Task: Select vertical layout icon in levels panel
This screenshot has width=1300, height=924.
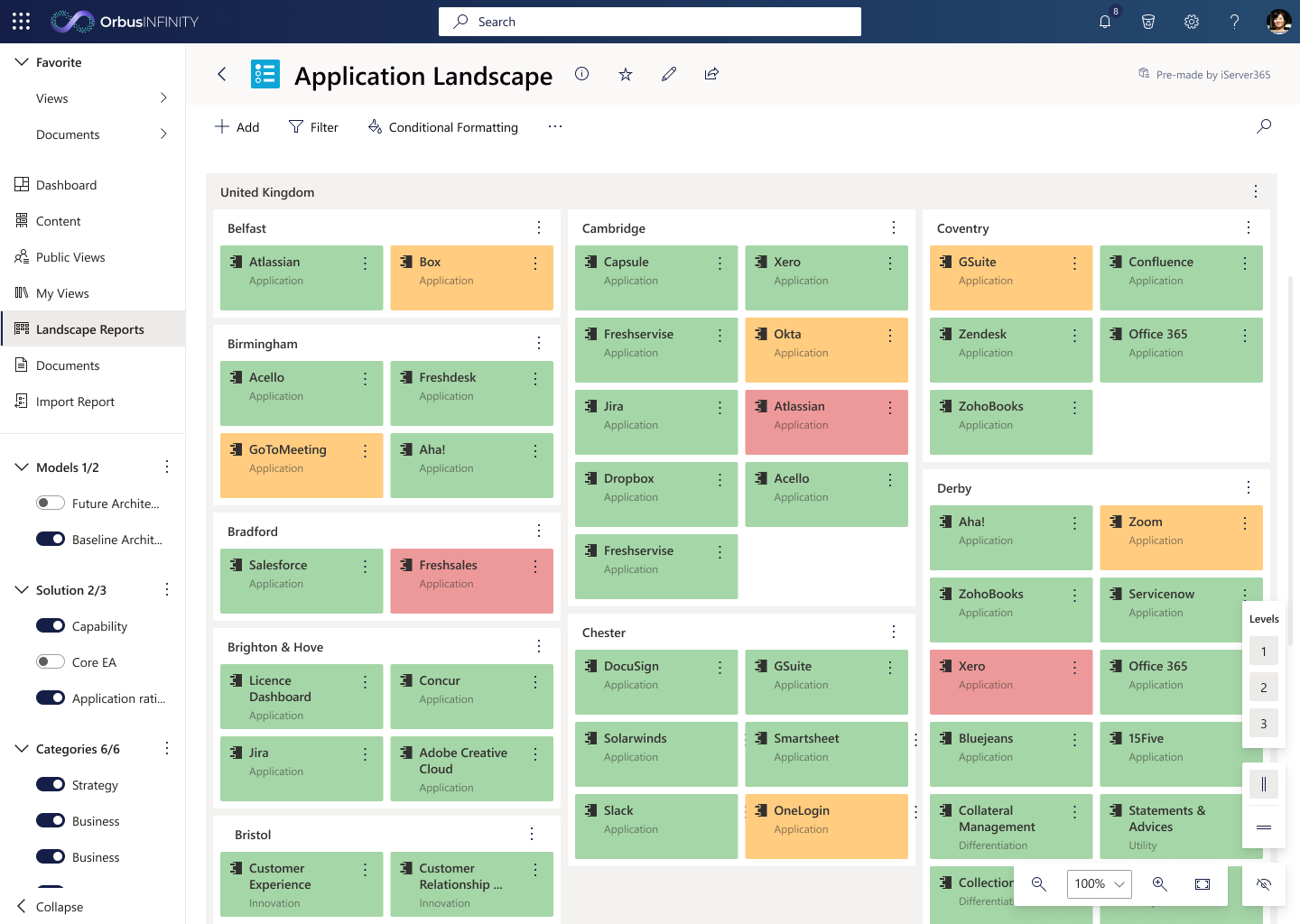Action: (x=1264, y=784)
